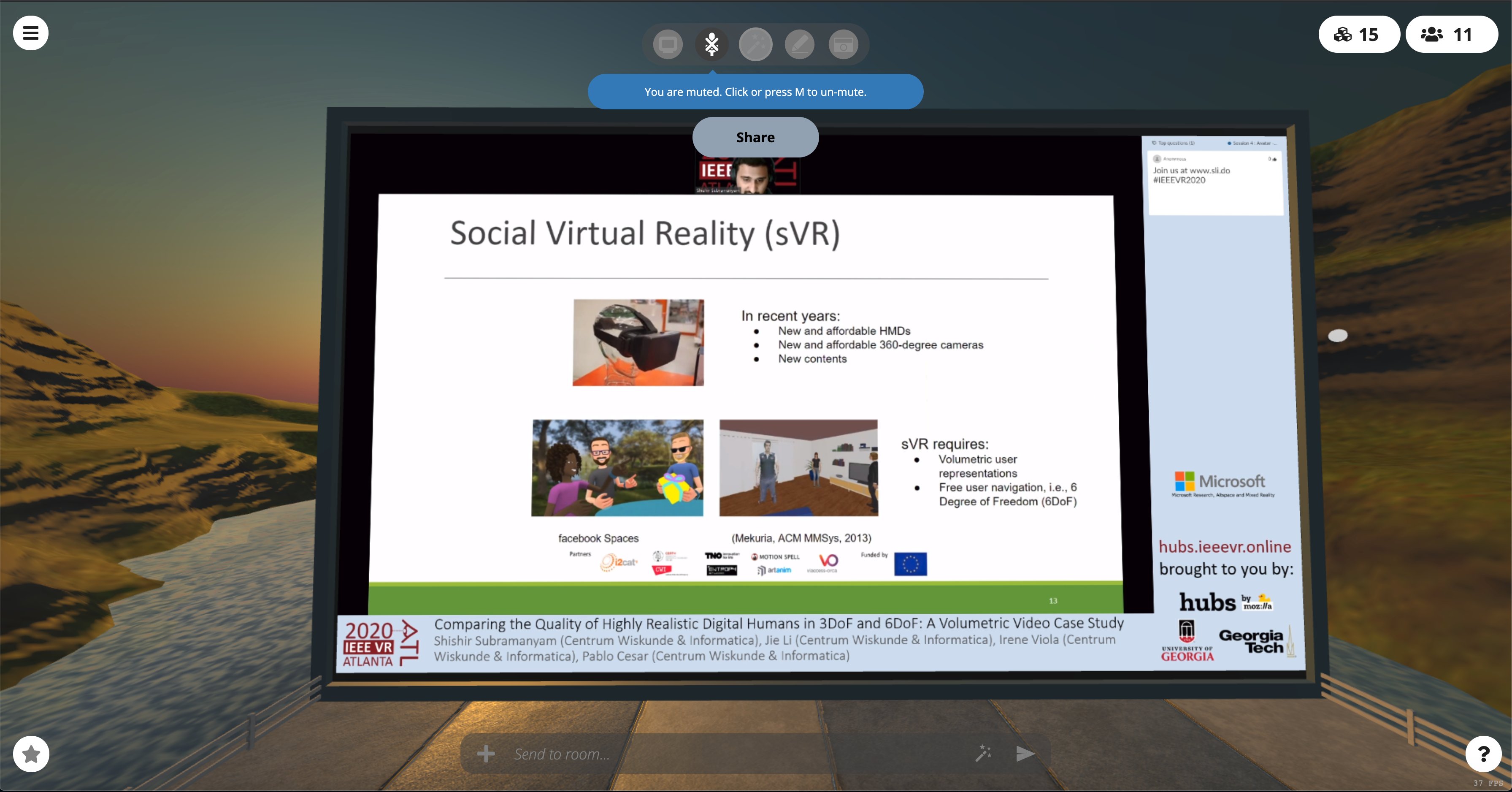Open the magic wand create tool
Screen dimensions: 1512x792
tap(755, 45)
